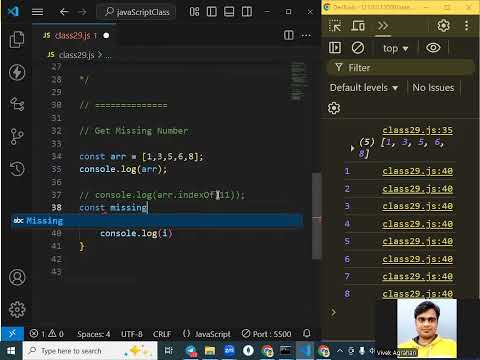Open the class29.js:35 source link
Viewport: 480px width, 360px height.
point(417,130)
